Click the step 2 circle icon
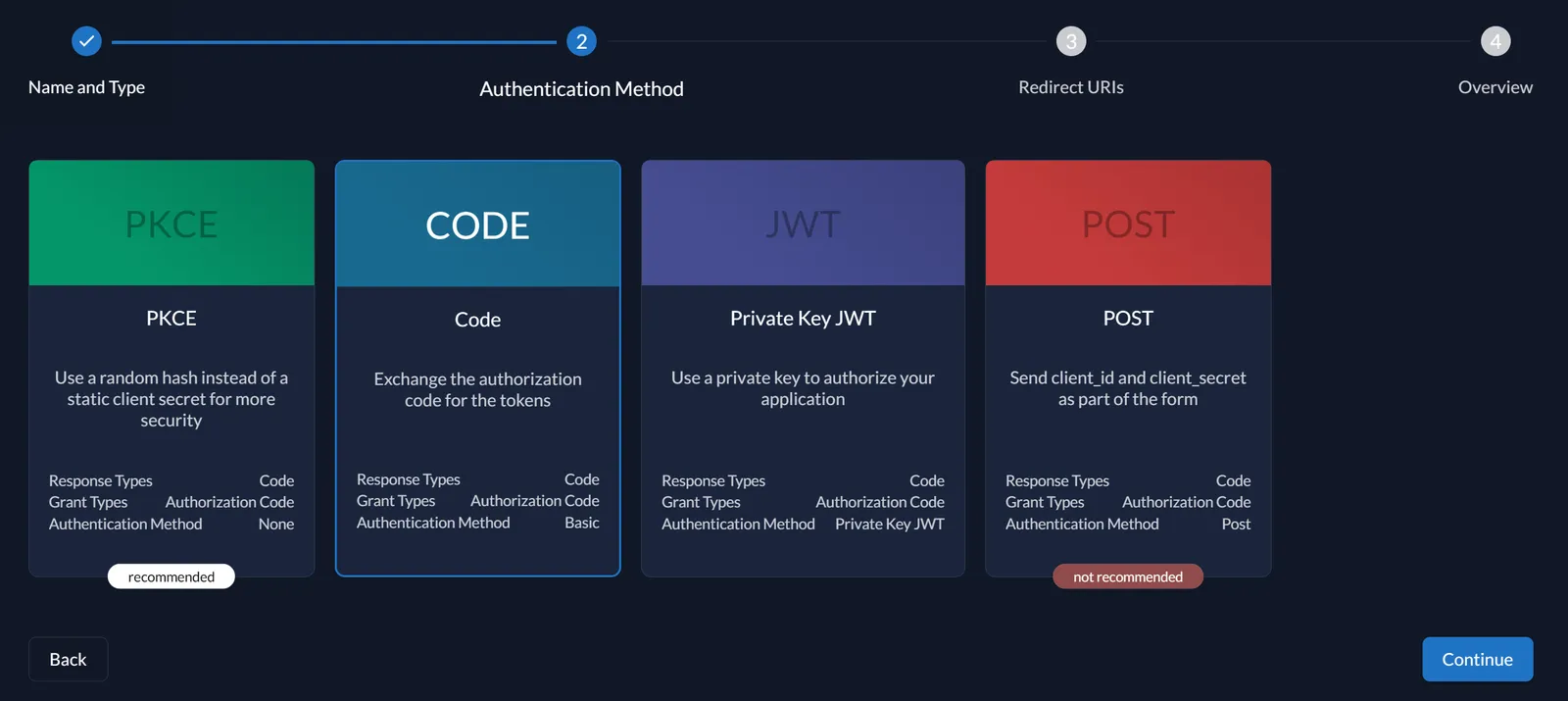The width and height of the screenshot is (1568, 701). 581,41
